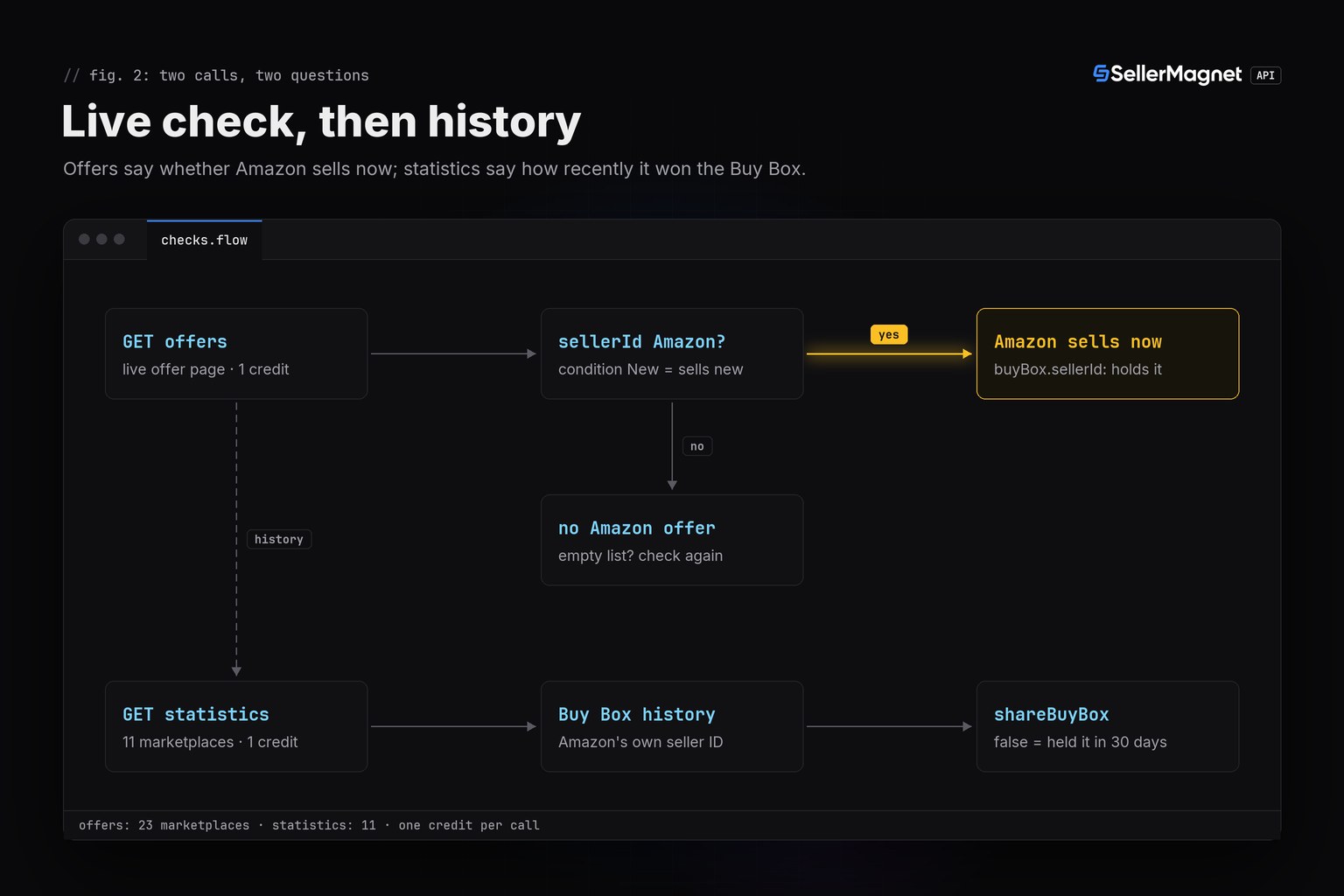The width and height of the screenshot is (1344, 896).
Task: Select the shareBuyBox node
Action: pos(1108,726)
